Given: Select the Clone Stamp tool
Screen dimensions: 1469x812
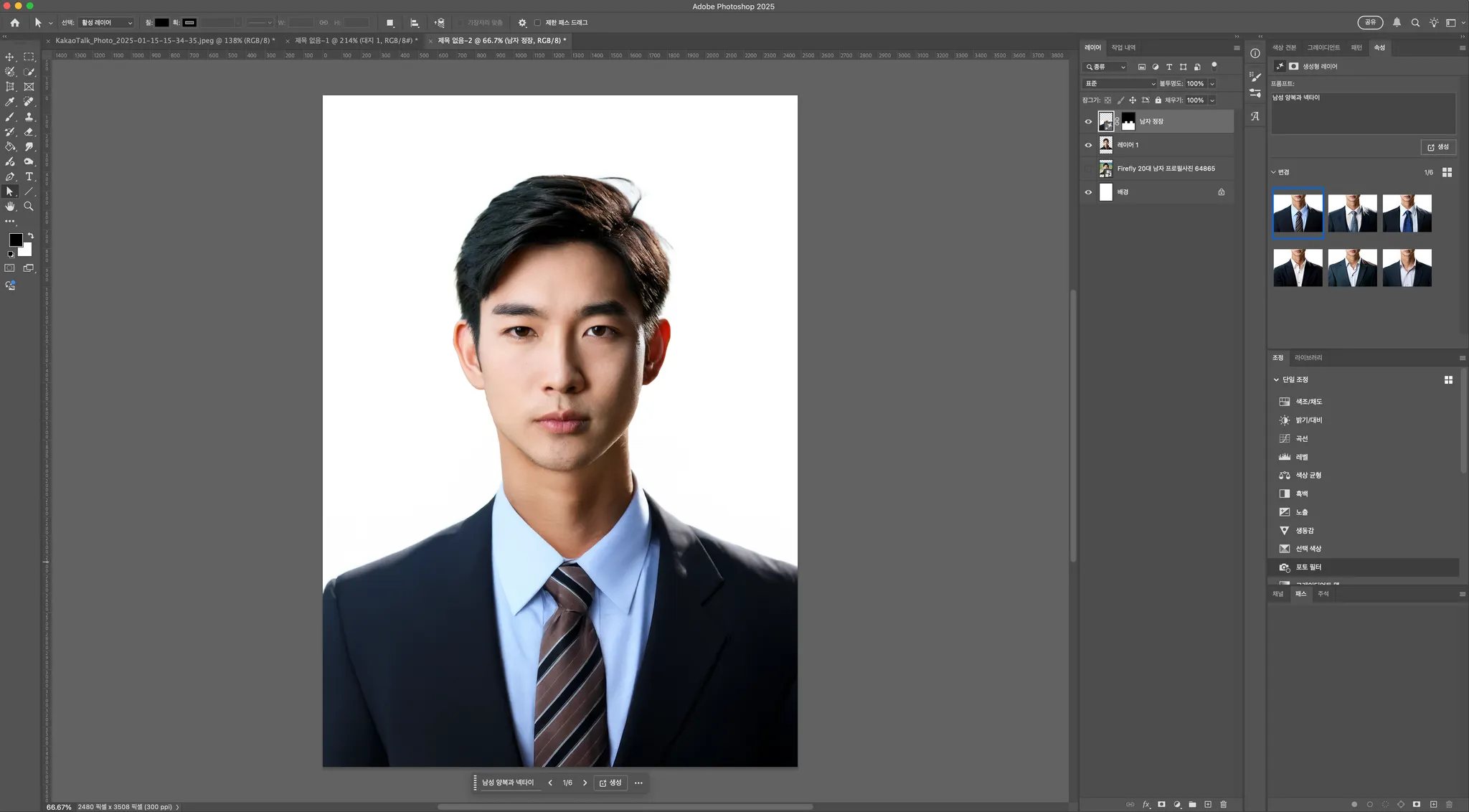Looking at the screenshot, I should click(x=29, y=117).
